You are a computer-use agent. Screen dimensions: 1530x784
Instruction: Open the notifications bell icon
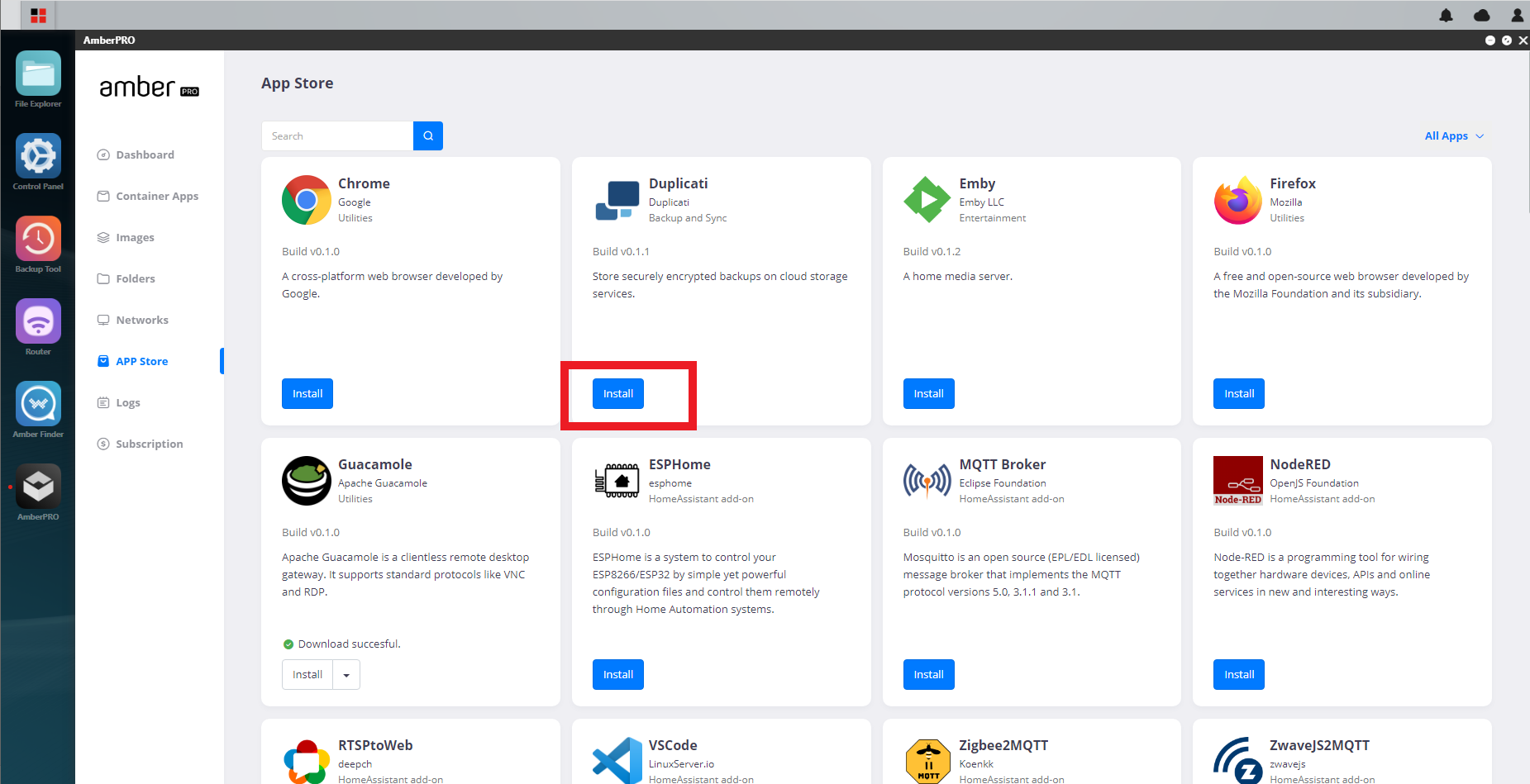(1446, 15)
